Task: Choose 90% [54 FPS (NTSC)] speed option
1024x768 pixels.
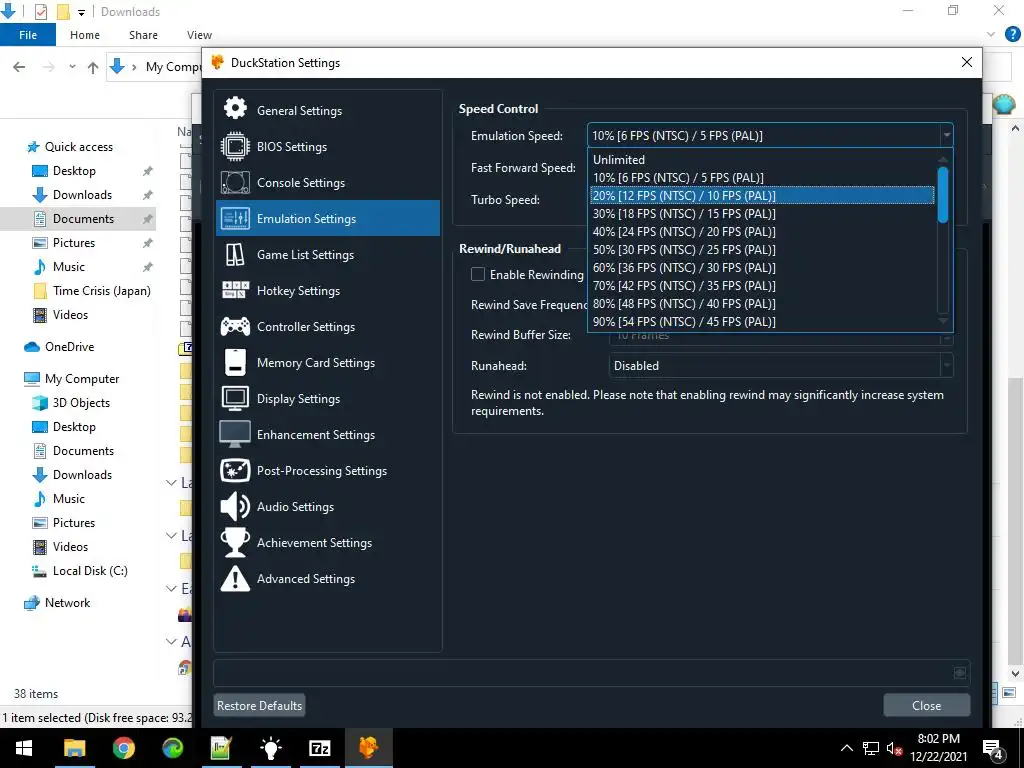Action: [763, 321]
